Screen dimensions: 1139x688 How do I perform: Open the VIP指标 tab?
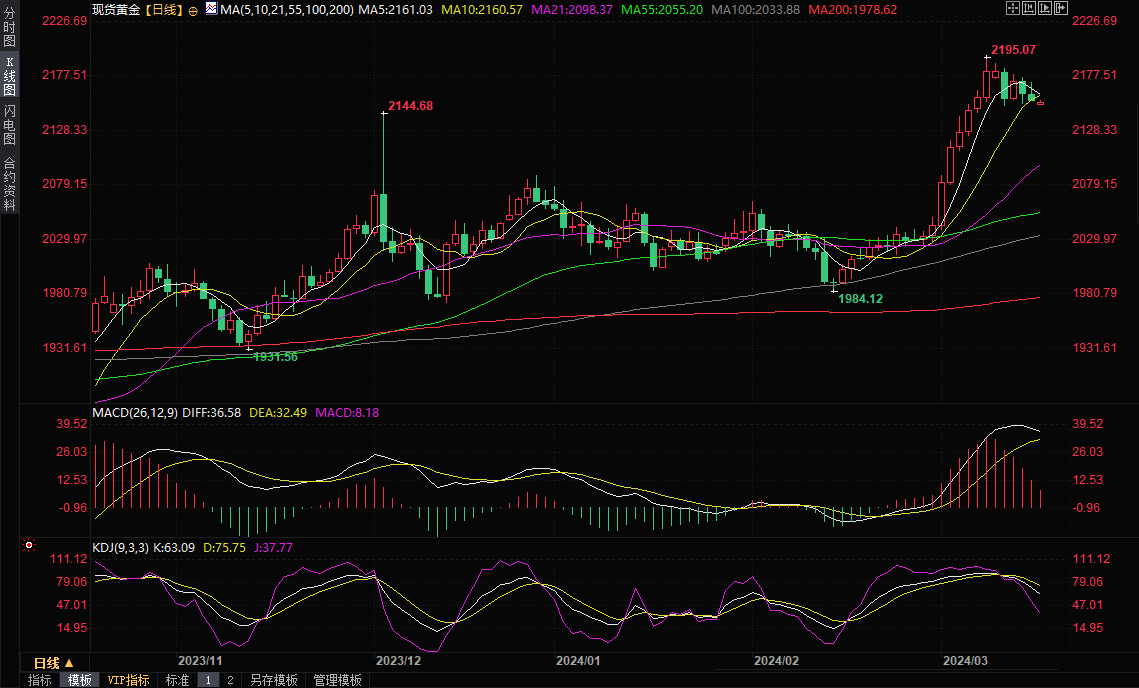128,680
